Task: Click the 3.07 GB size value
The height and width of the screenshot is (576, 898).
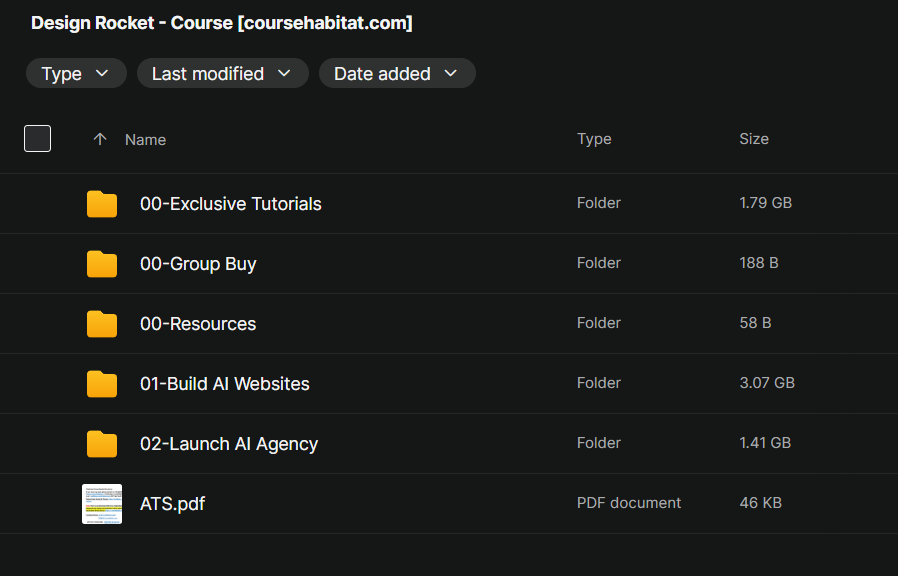Action: [767, 382]
